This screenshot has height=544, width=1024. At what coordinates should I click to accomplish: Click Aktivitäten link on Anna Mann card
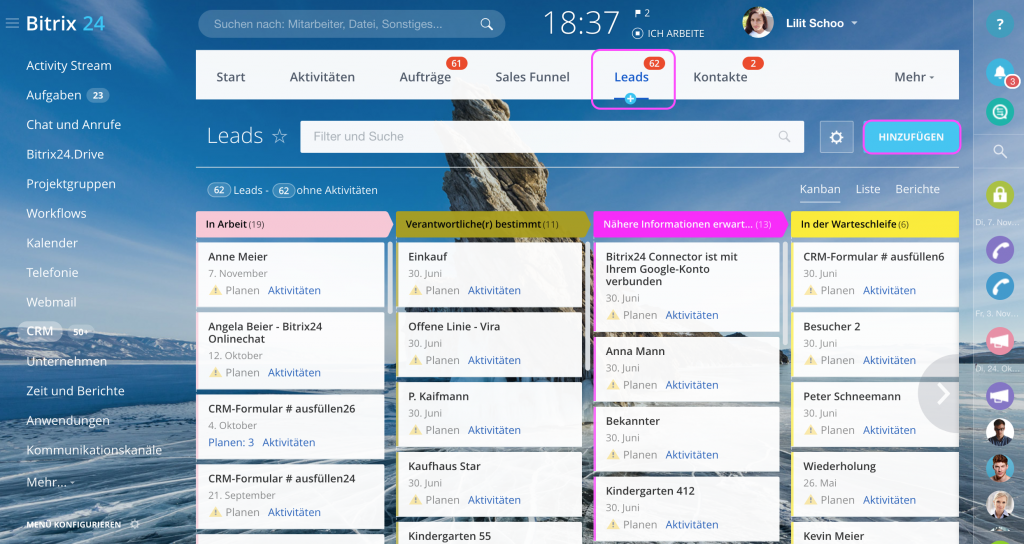(692, 385)
